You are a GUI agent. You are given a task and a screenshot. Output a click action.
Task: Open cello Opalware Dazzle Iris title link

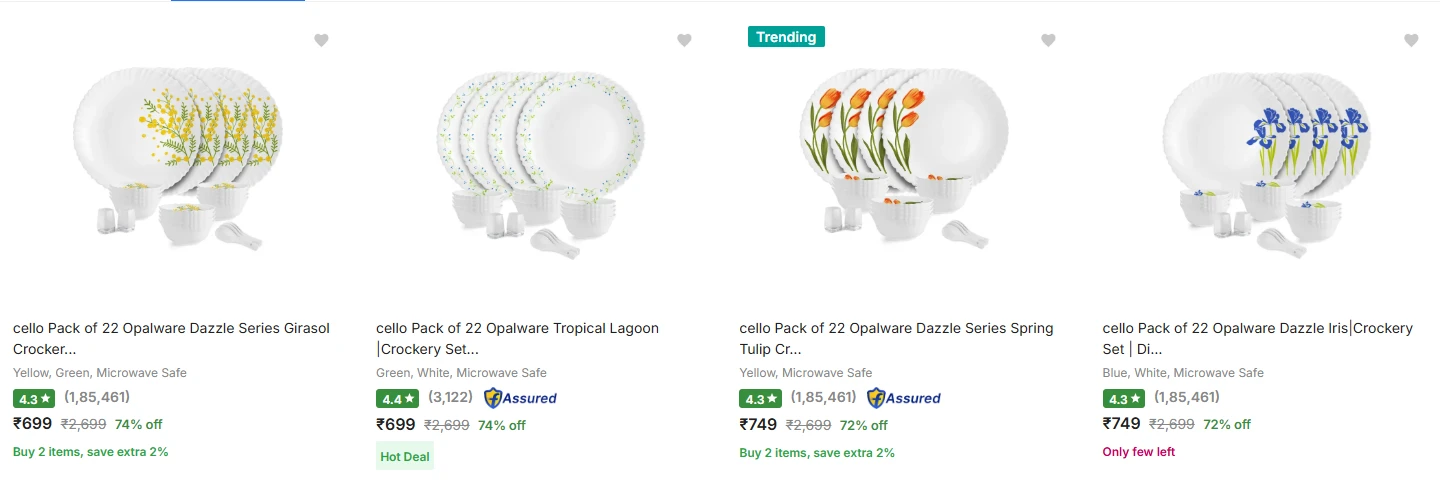[1257, 339]
